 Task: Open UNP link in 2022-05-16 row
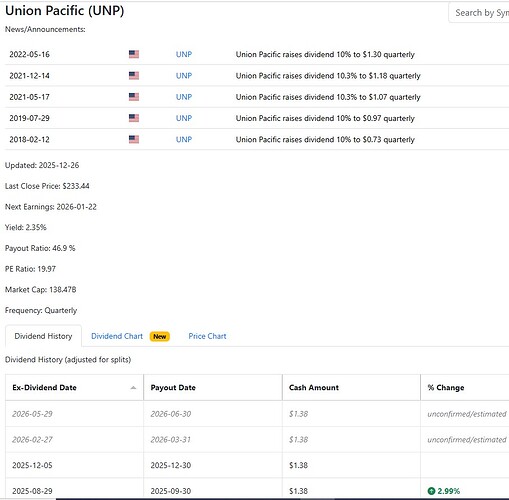[184, 54]
